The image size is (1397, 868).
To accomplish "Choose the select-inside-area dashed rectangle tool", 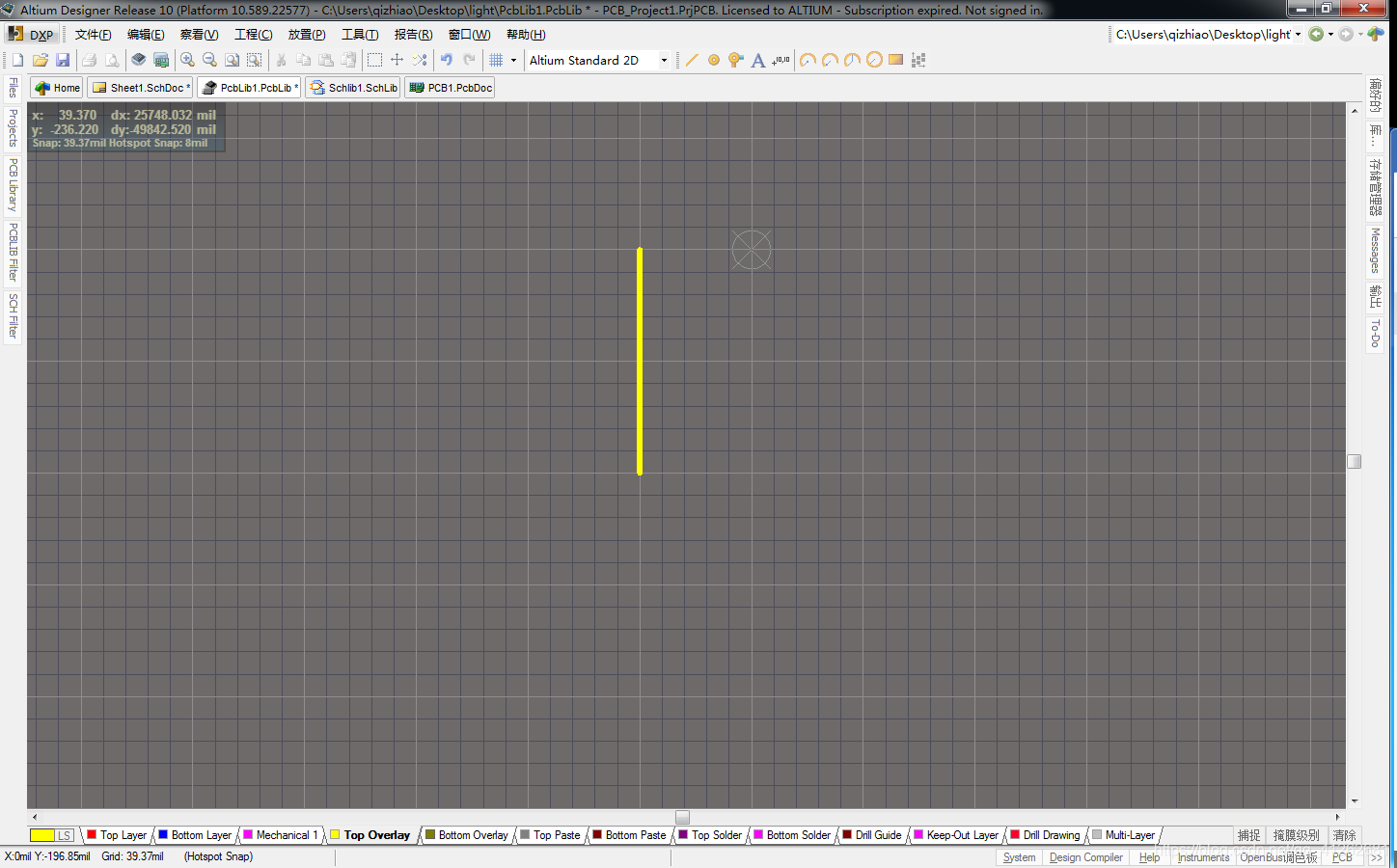I will (x=374, y=60).
